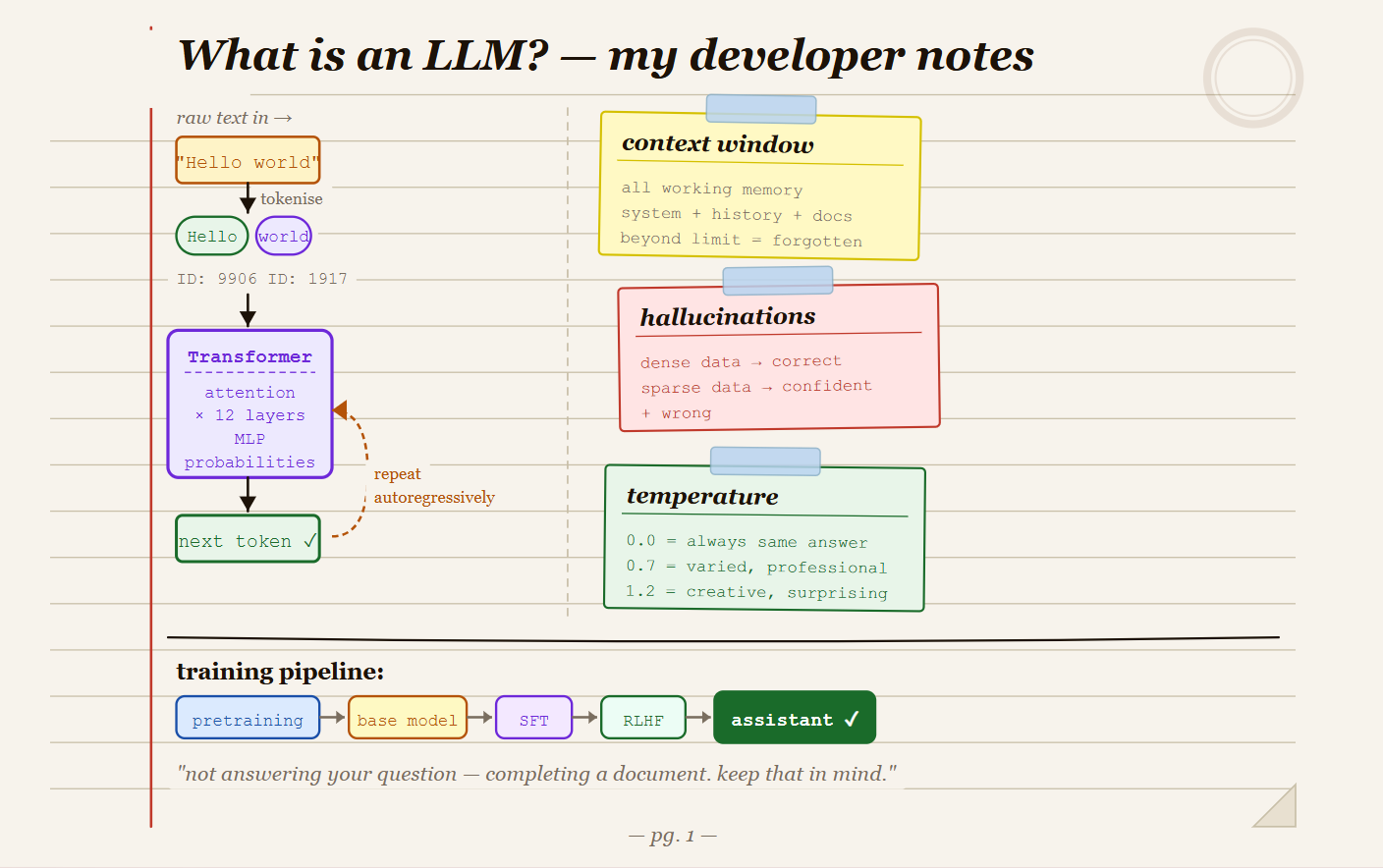Image resolution: width=1383 pixels, height=868 pixels.
Task: Click the "tokenise" label
Action: coord(292,198)
